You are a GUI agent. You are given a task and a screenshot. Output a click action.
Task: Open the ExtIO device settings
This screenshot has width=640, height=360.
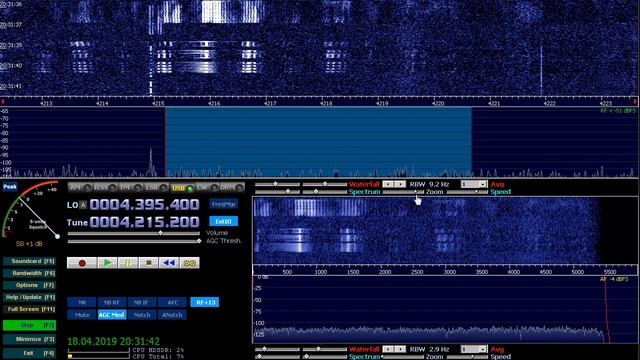click(x=223, y=221)
